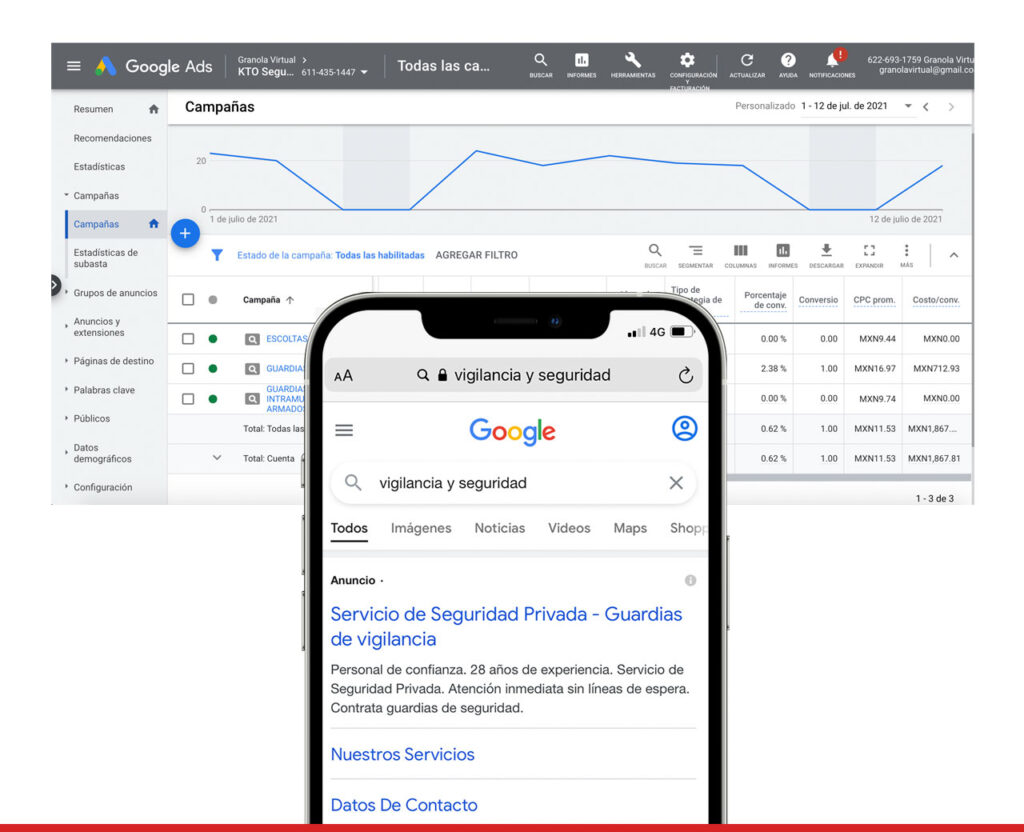Collapse the chart with the up chevron
Viewport: 1024px width, 832px height.
(953, 255)
